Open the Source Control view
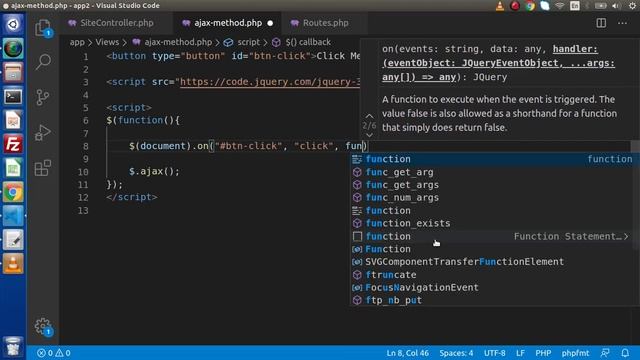Viewport: 640px width, 360px height. (x=43, y=97)
